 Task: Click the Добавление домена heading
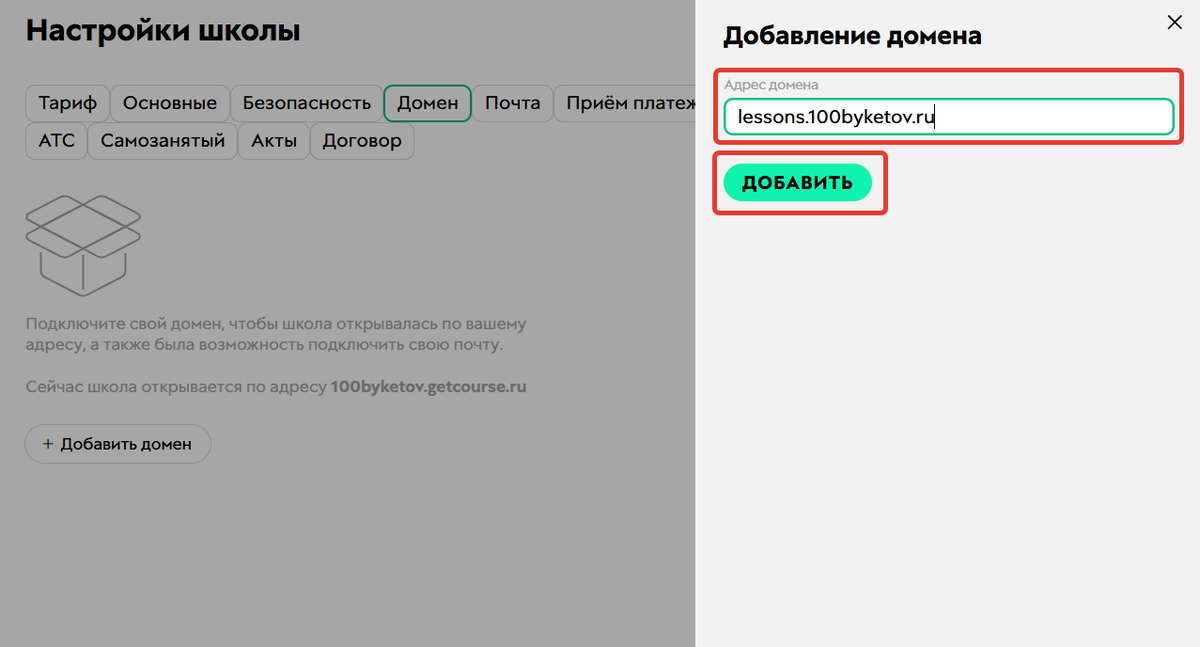[852, 36]
